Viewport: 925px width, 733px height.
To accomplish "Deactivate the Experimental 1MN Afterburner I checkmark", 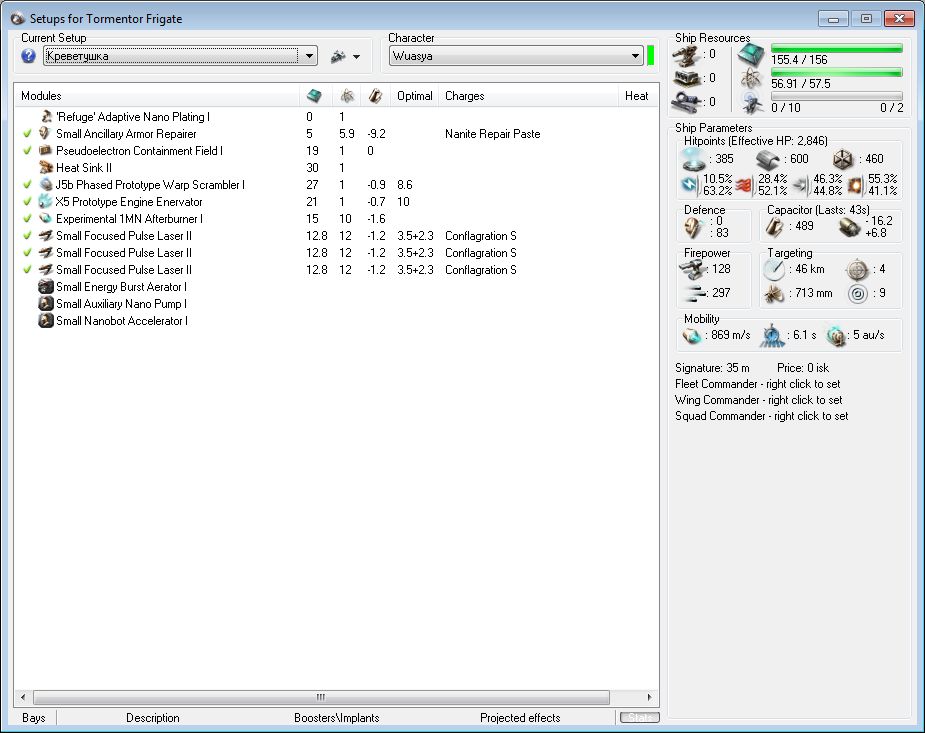I will 27,219.
